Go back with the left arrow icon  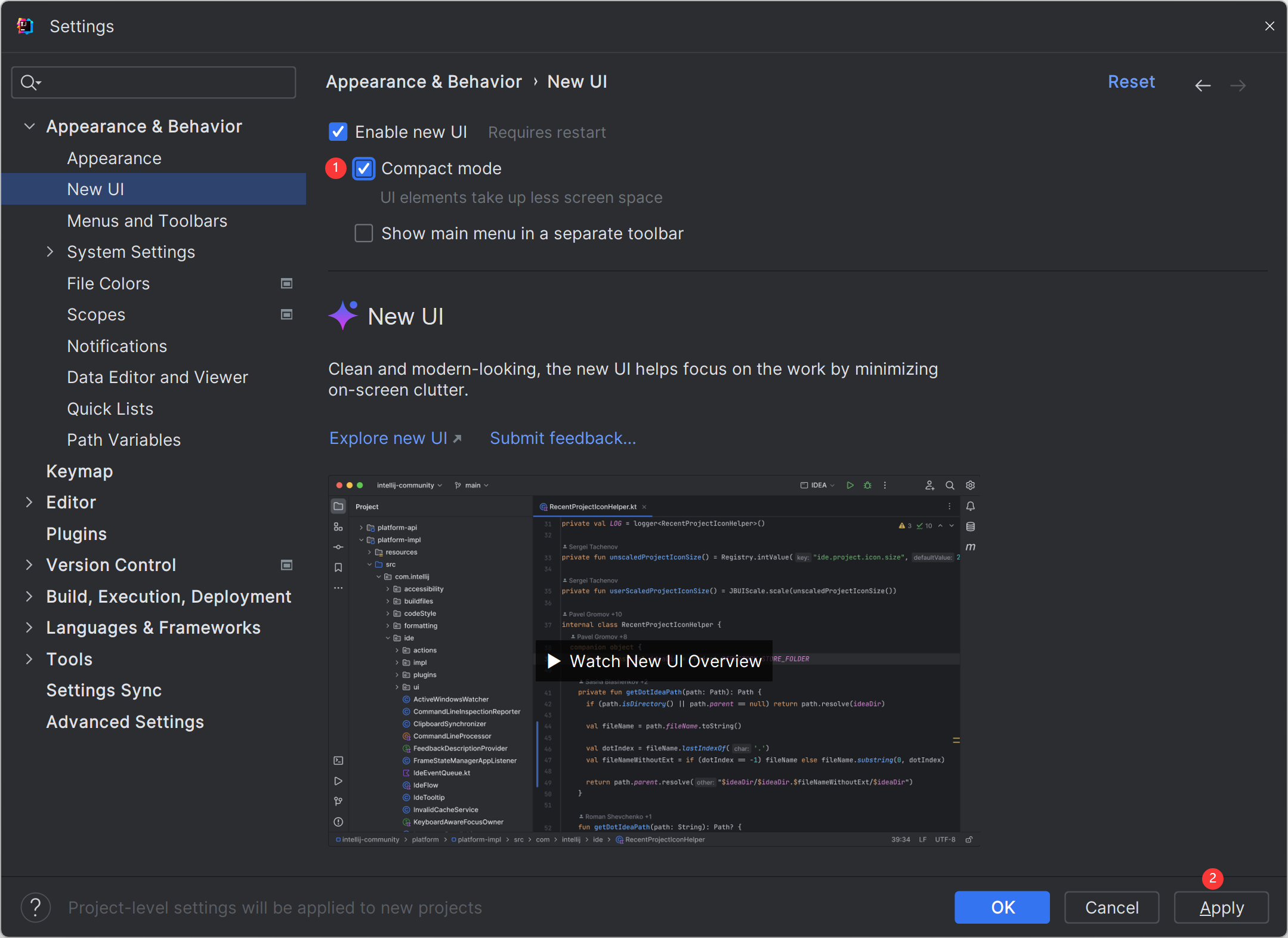[x=1203, y=85]
